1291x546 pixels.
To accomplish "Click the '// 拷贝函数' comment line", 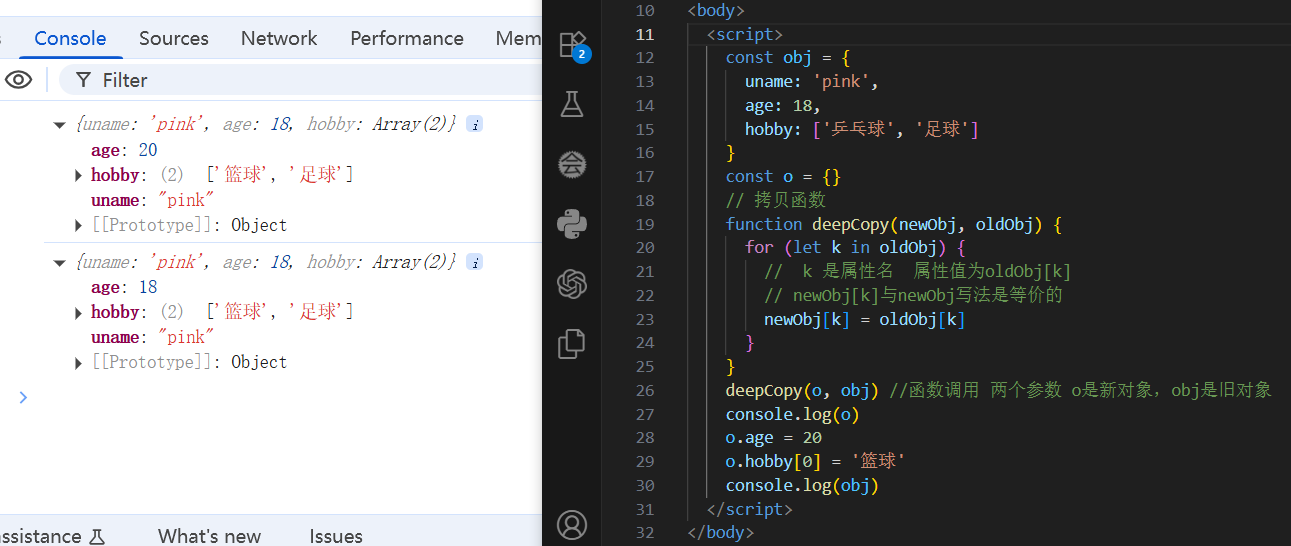I will coord(776,200).
